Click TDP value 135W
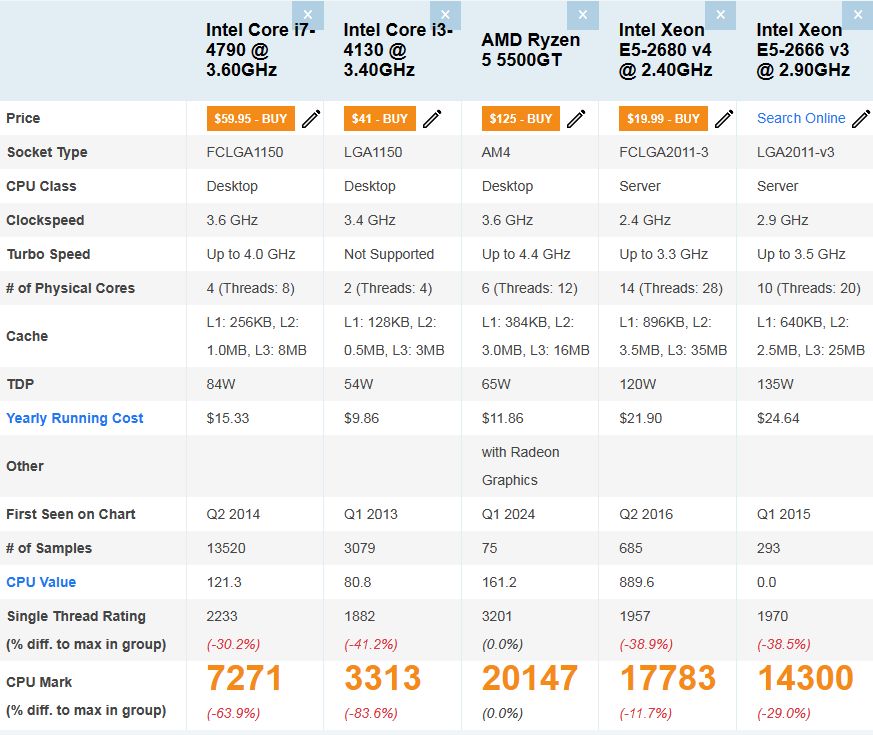The height and width of the screenshot is (735, 873). click(775, 384)
